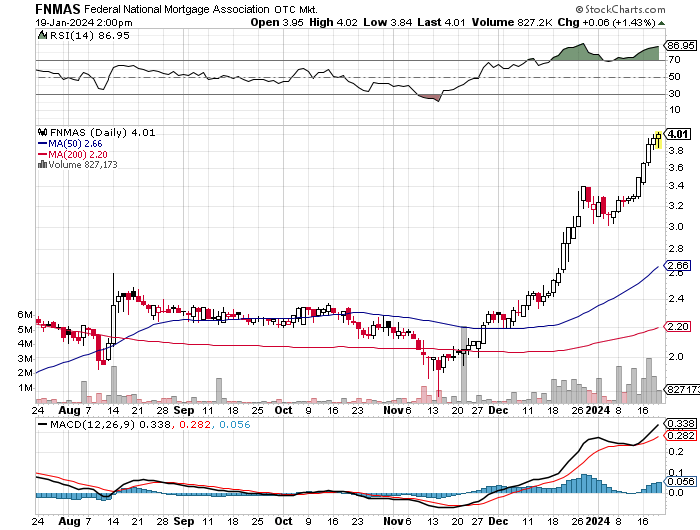Click the tallest gray volume bar near Nov 20
This screenshot has height=530, width=700.
[x=464, y=365]
